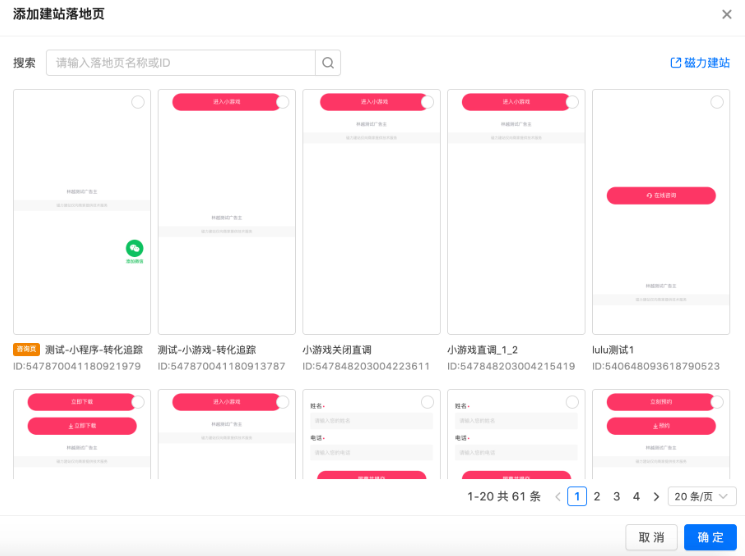Click the 在线咨询 button in lulu测试1 thumbnail
This screenshot has width=745, height=556.
pyautogui.click(x=661, y=195)
